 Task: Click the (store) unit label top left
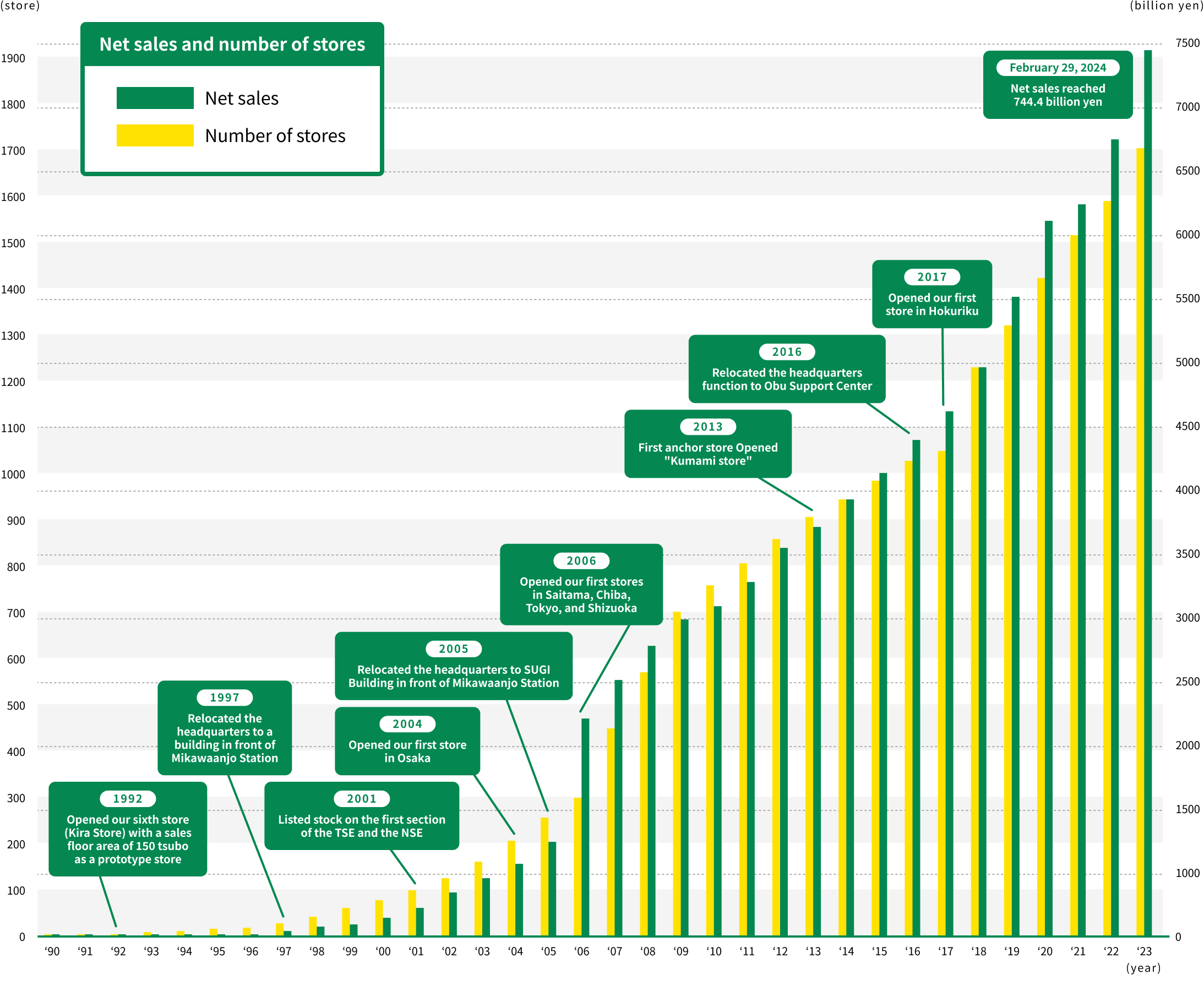point(21,7)
